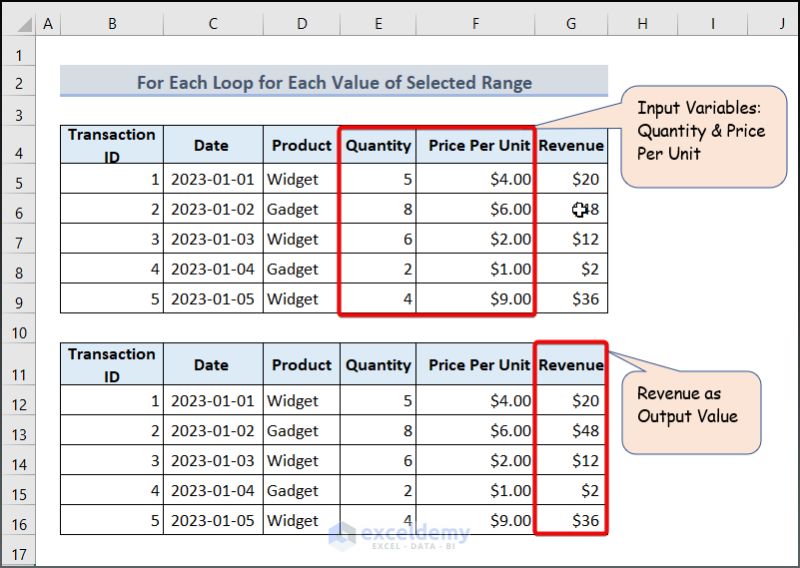The width and height of the screenshot is (800, 568).
Task: Select row 7 header
Action: pyautogui.click(x=19, y=238)
